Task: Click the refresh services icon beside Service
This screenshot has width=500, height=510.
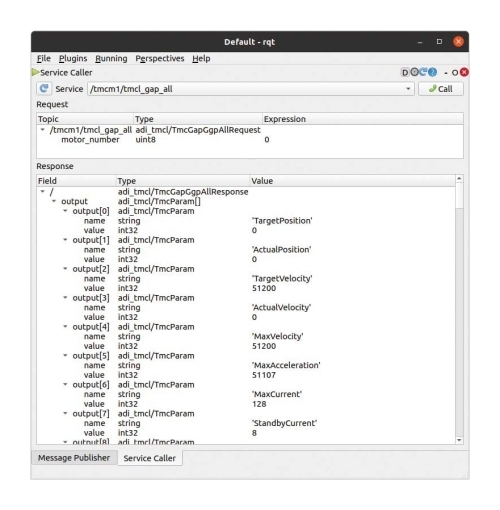Action: (44, 89)
